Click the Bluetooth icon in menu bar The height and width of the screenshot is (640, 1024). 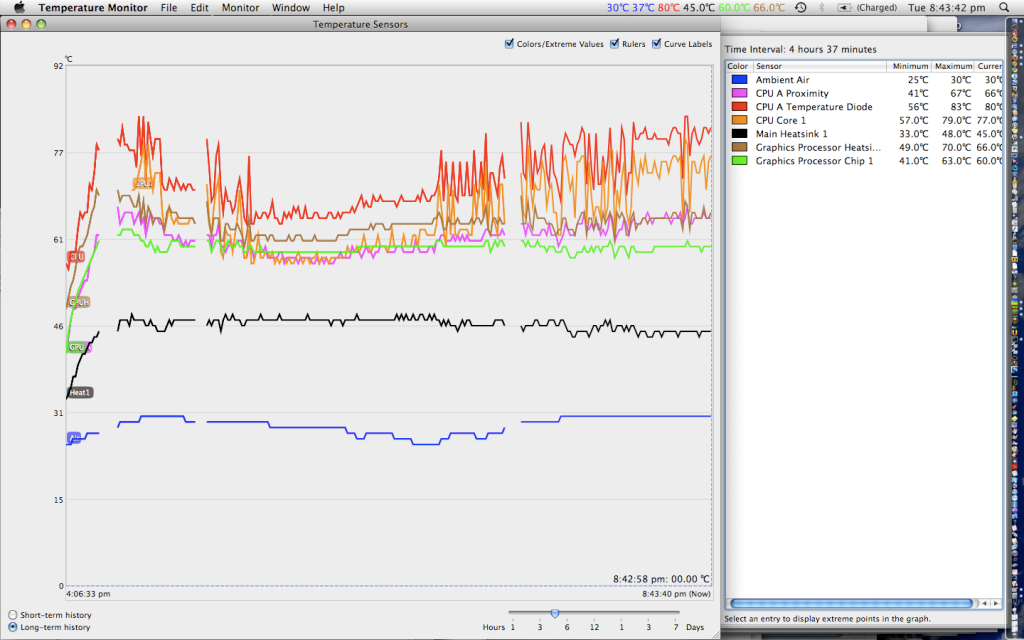pyautogui.click(x=823, y=8)
